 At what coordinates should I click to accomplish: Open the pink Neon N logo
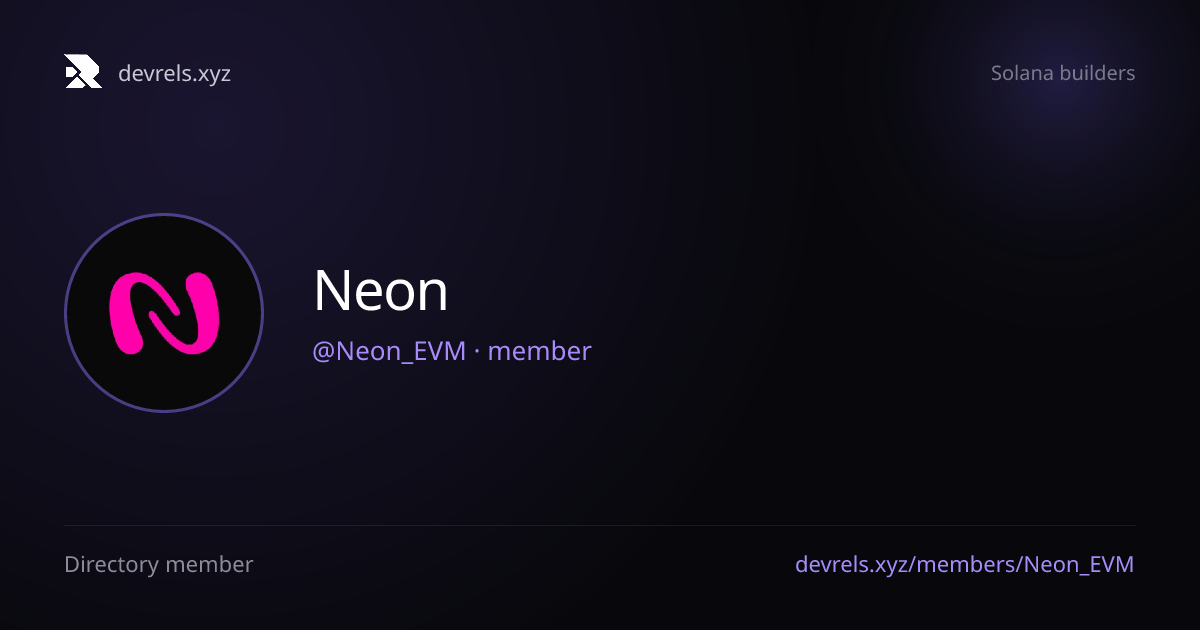click(x=163, y=313)
